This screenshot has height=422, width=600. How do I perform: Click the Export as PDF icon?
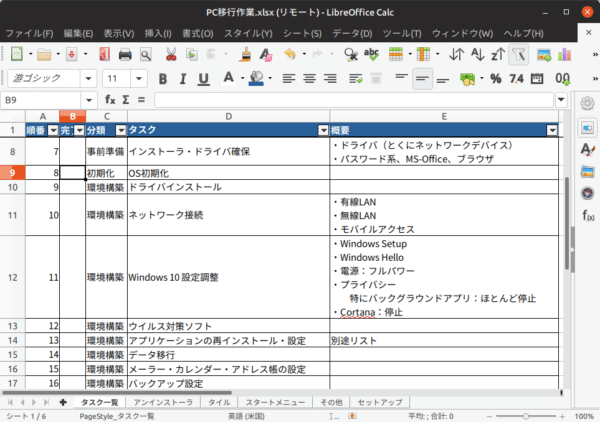[x=104, y=54]
